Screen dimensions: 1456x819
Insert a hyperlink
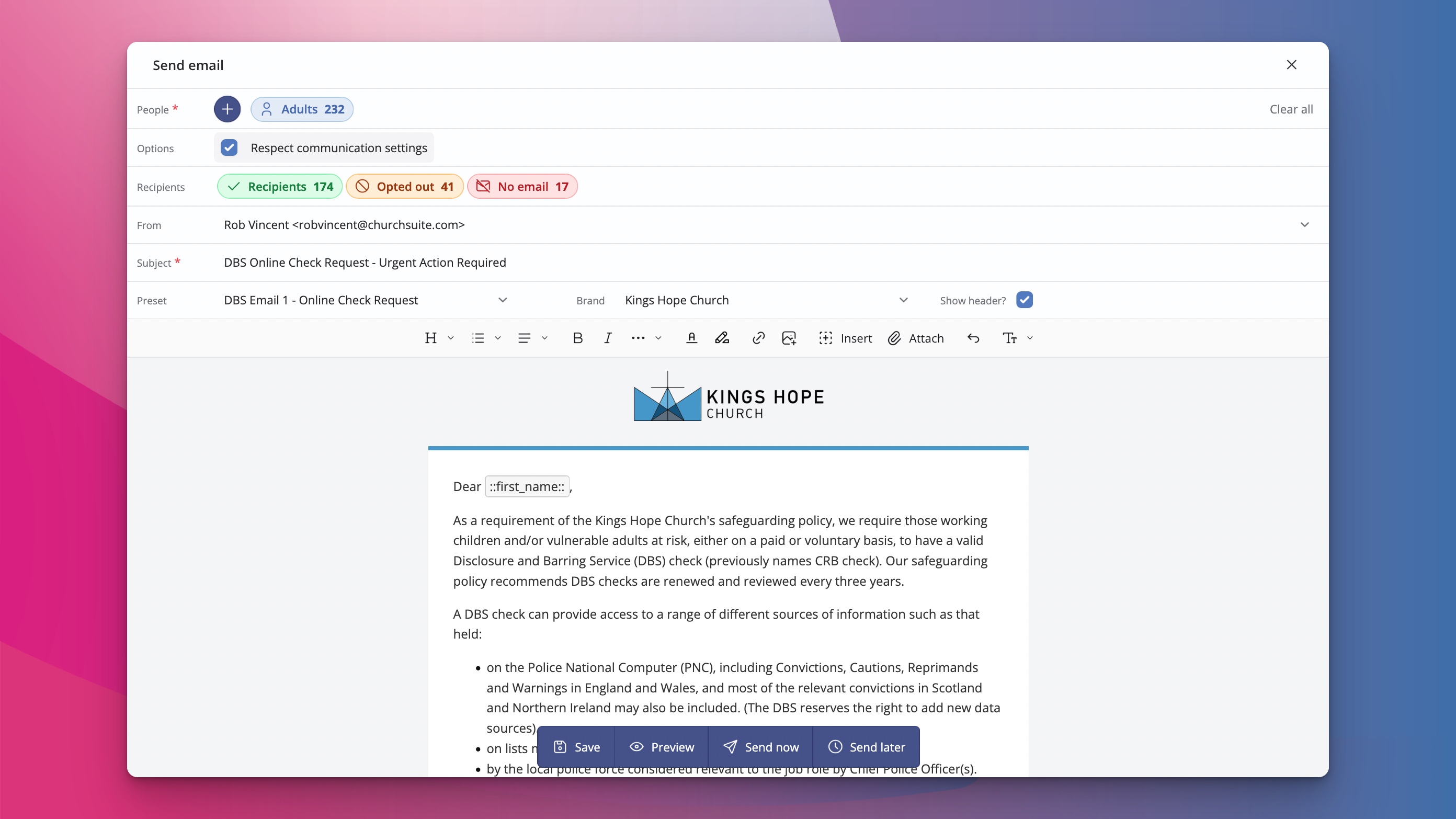pos(758,338)
